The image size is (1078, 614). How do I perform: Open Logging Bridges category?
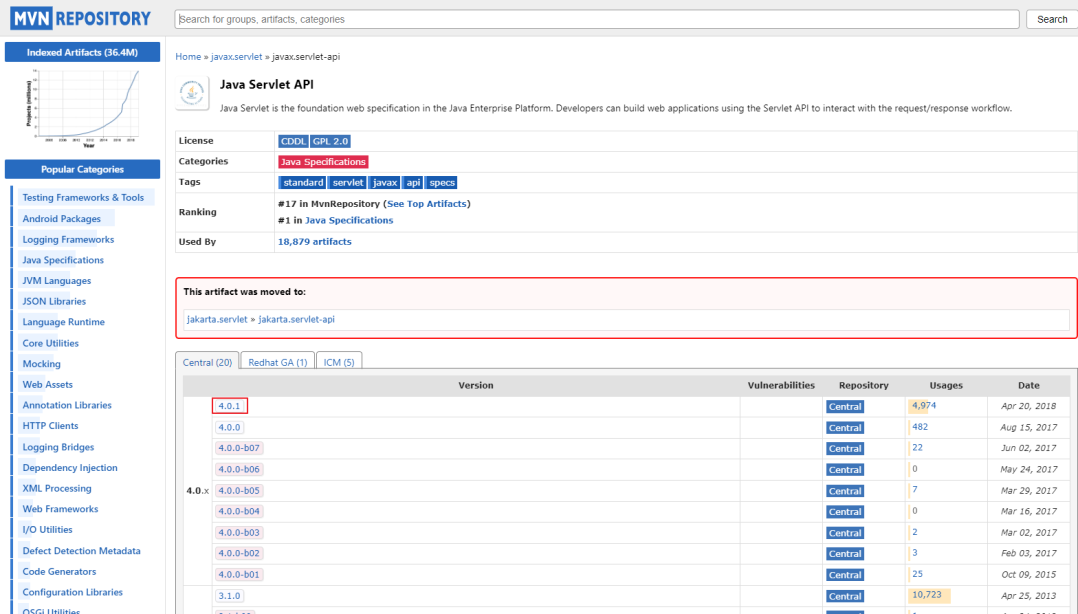tap(58, 447)
